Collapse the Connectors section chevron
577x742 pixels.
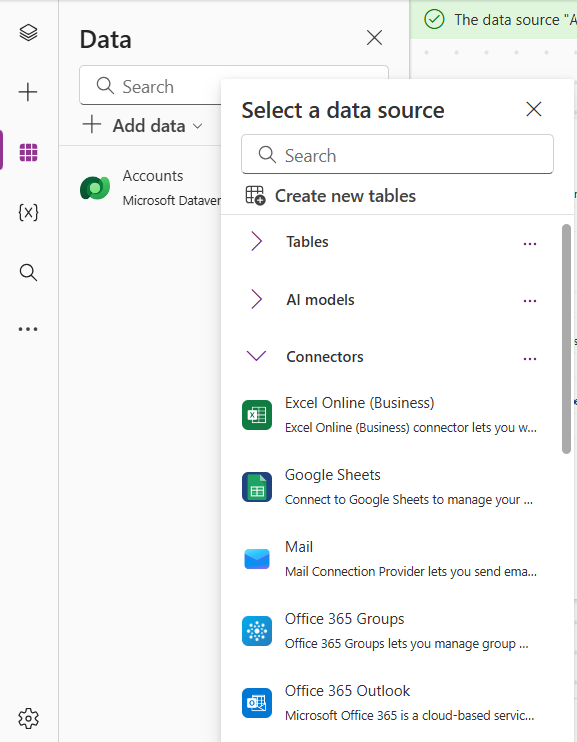tap(257, 356)
